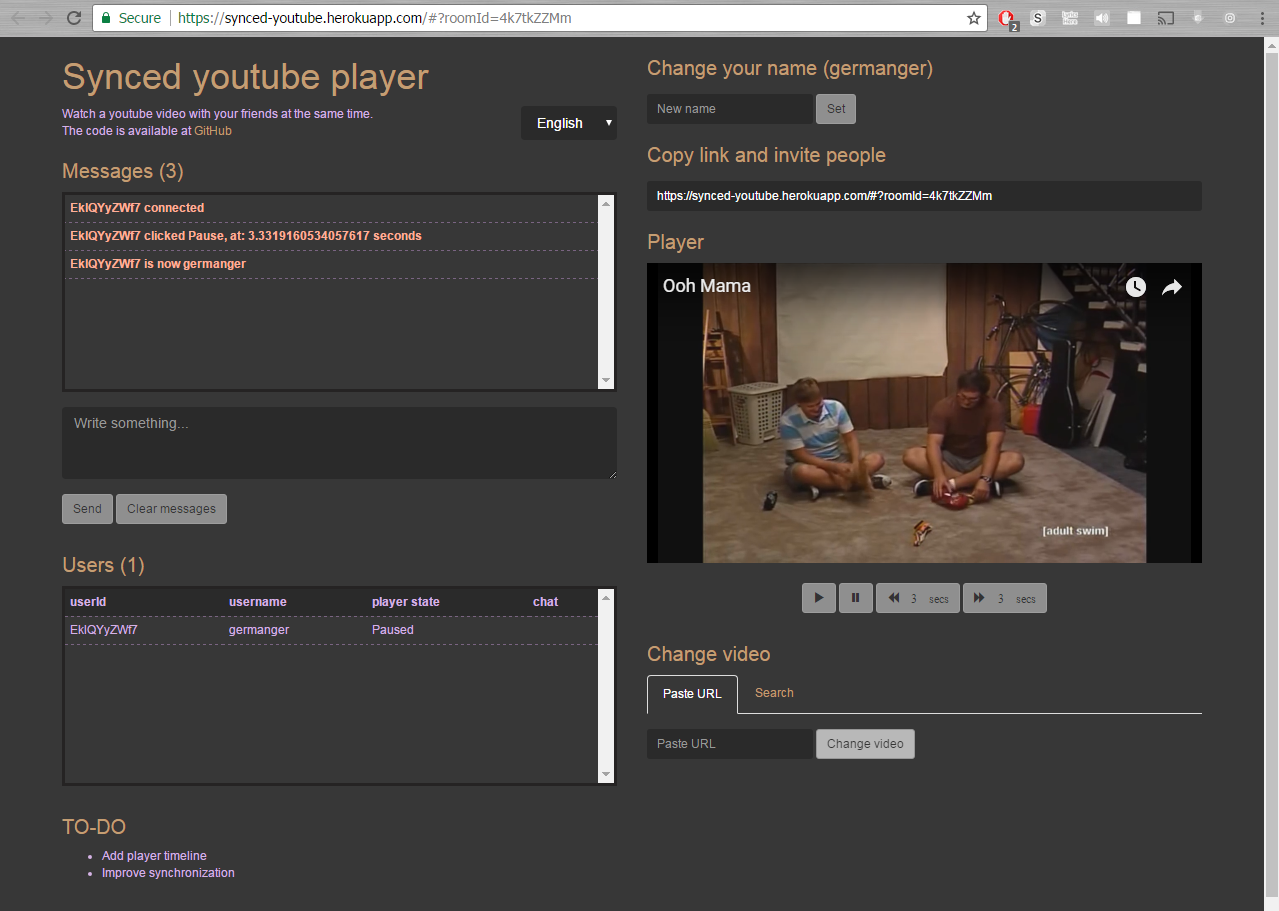The image size is (1279, 911).
Task: Click the Watch later clock icon on video
Action: [x=1136, y=287]
